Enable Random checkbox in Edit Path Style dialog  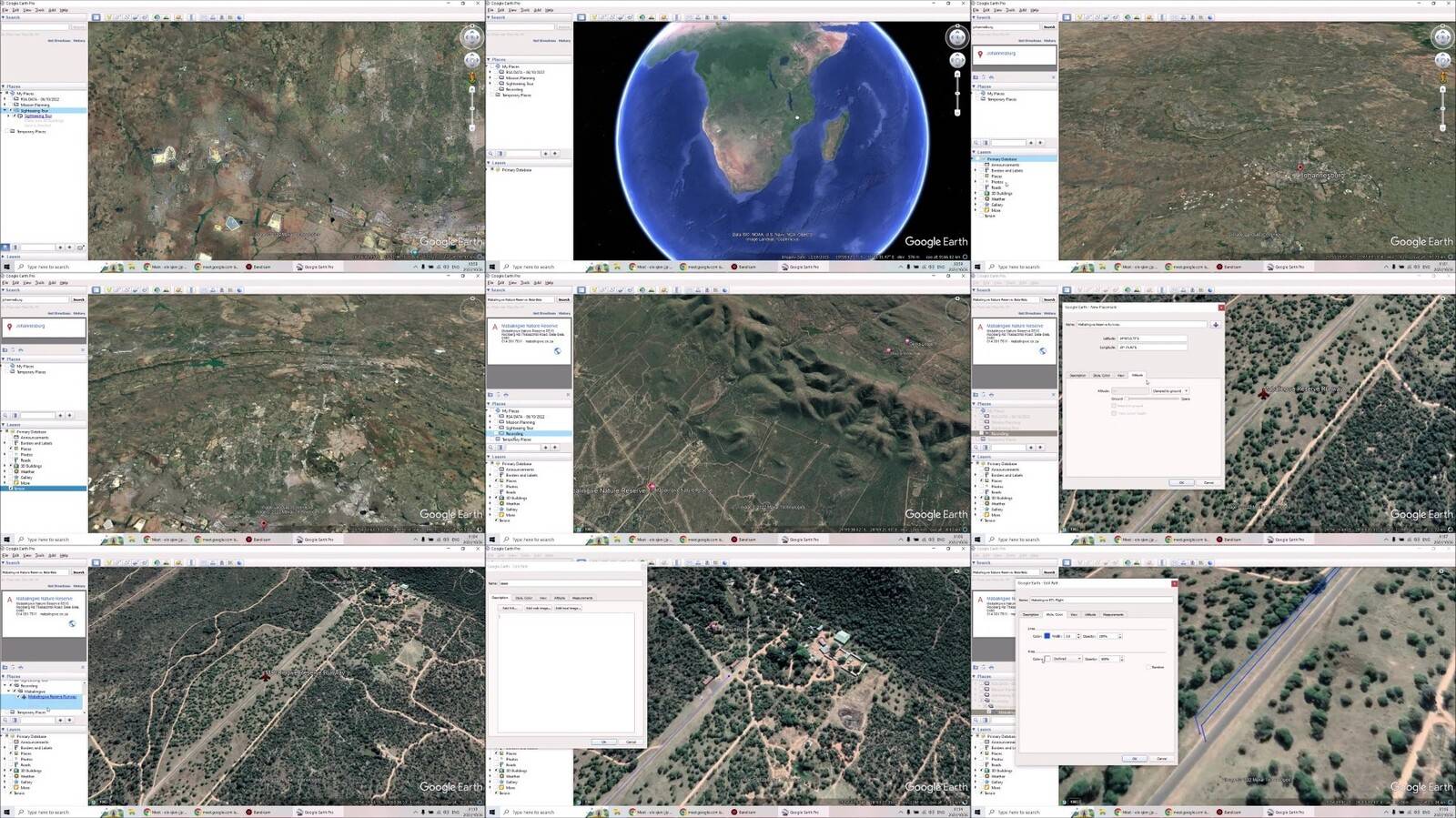point(1148,667)
